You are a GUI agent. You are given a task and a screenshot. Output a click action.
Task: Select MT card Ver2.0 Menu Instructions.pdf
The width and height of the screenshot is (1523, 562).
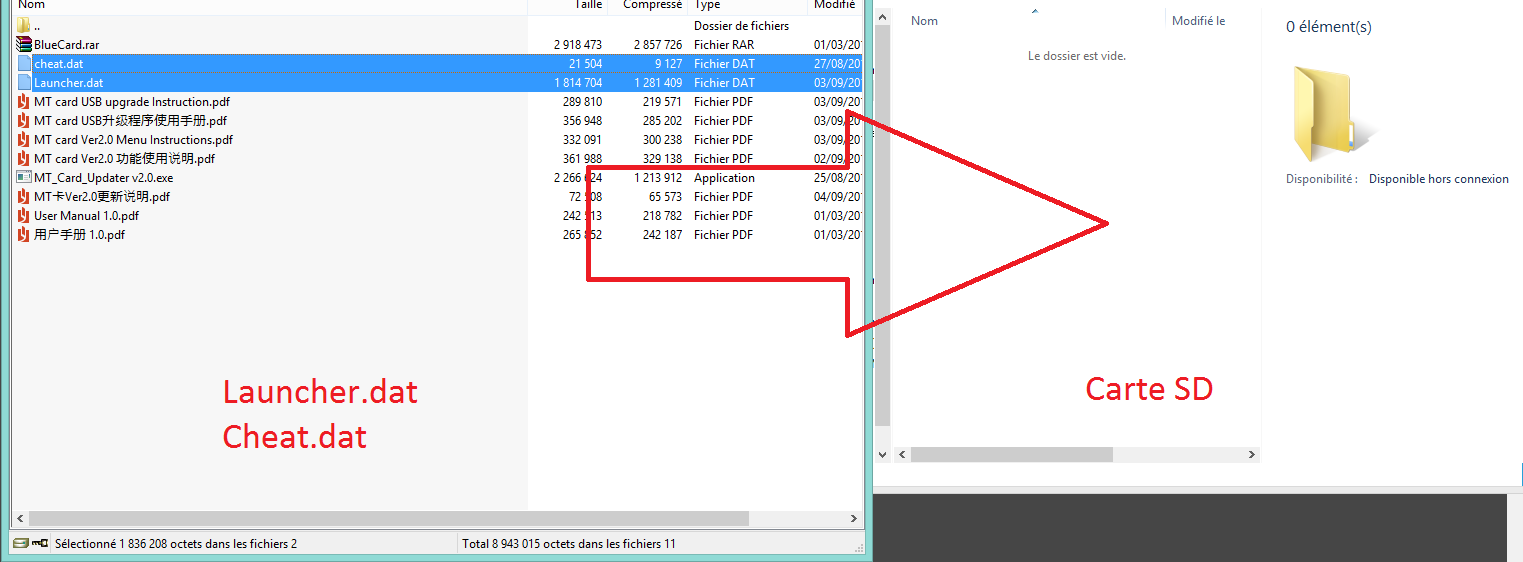pyautogui.click(x=133, y=140)
